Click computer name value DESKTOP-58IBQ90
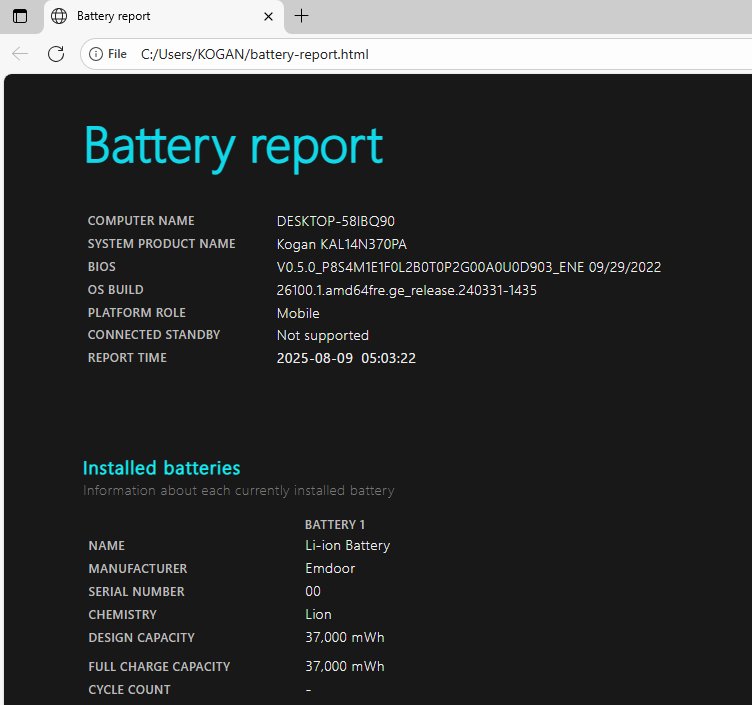 tap(335, 221)
